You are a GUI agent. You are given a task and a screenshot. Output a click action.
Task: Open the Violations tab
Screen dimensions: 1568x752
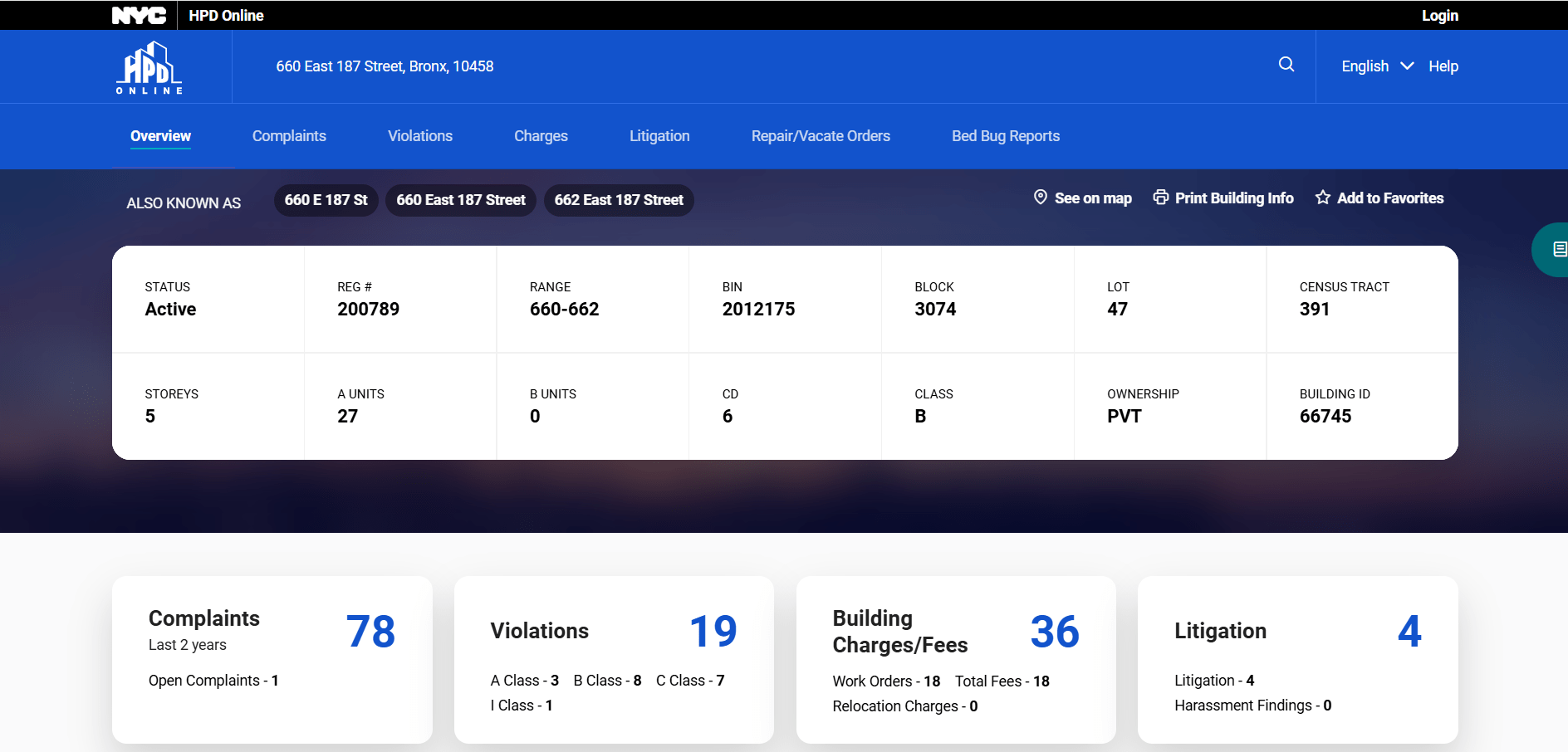(x=420, y=136)
